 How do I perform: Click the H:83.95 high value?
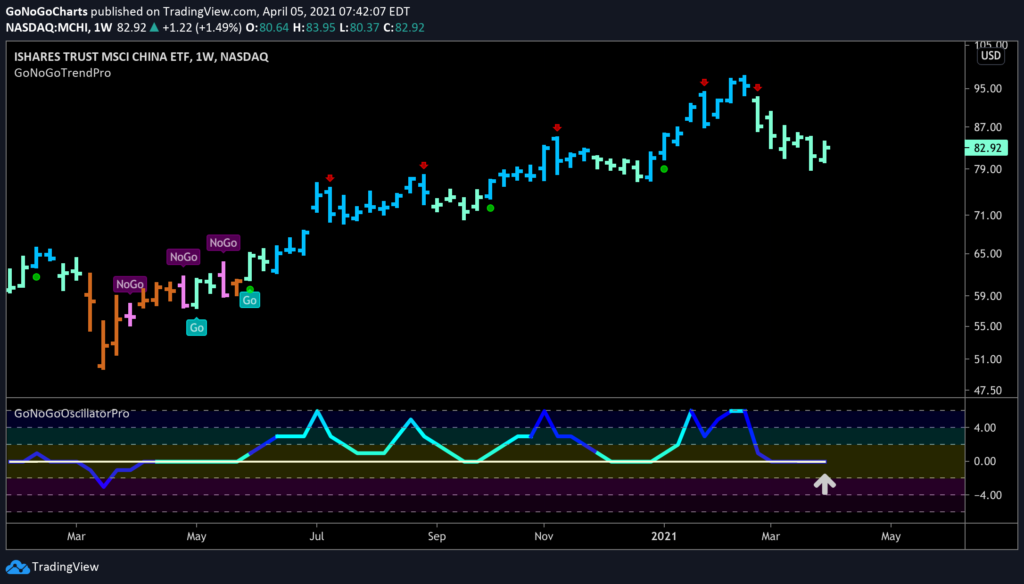[314, 27]
